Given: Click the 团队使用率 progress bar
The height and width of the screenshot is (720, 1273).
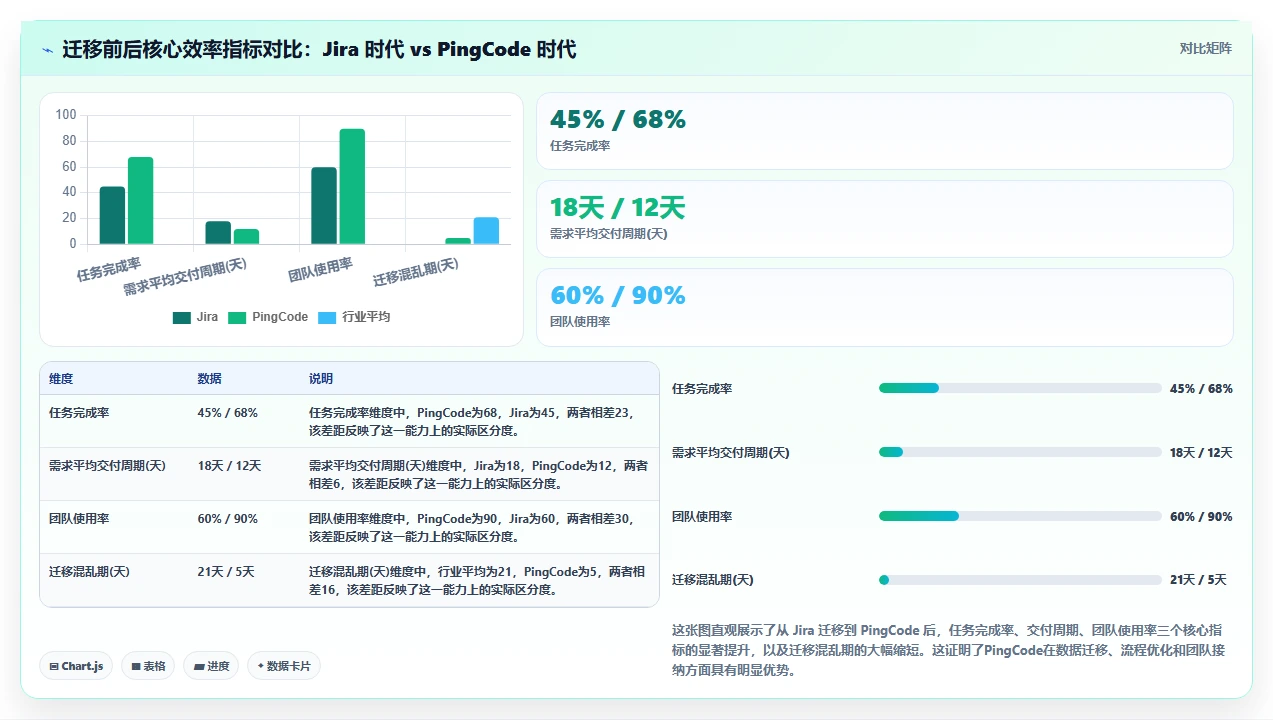Looking at the screenshot, I should point(1020,516).
